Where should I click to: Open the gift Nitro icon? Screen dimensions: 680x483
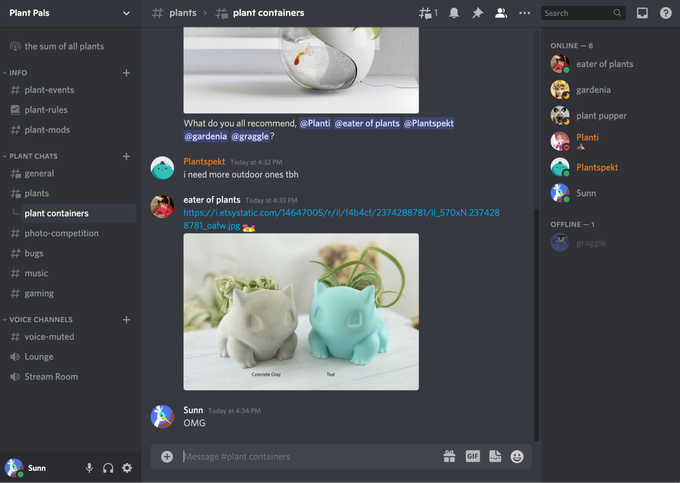450,456
